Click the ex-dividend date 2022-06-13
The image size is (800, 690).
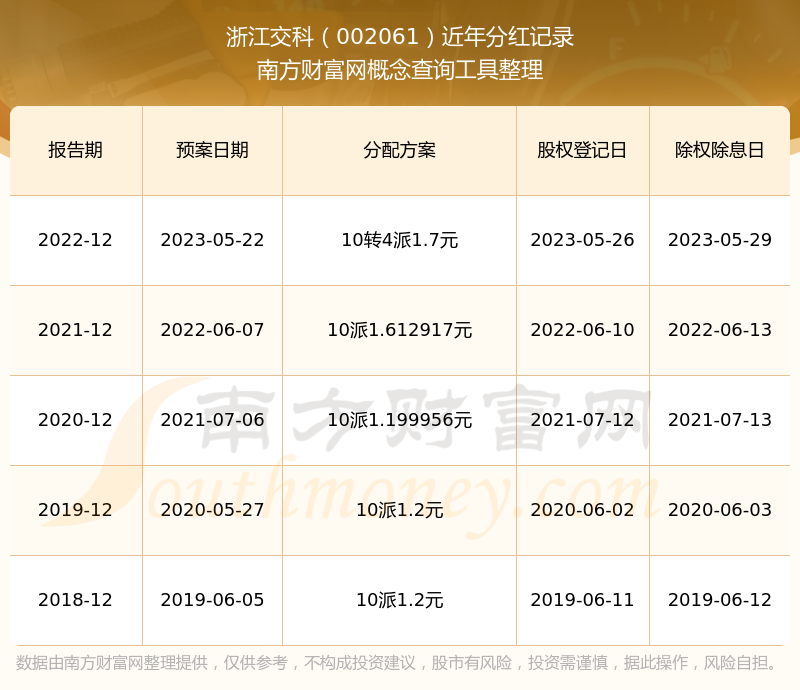719,330
